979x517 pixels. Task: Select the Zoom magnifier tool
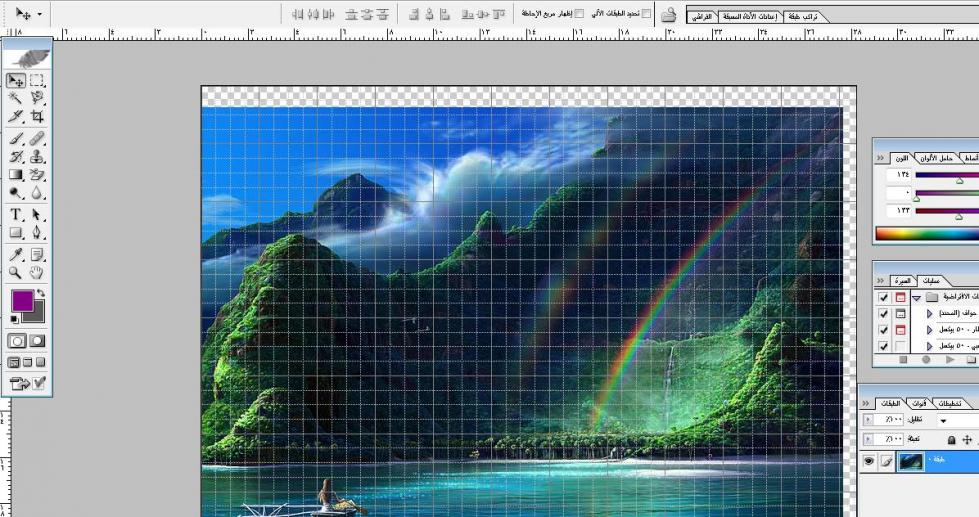(x=16, y=272)
